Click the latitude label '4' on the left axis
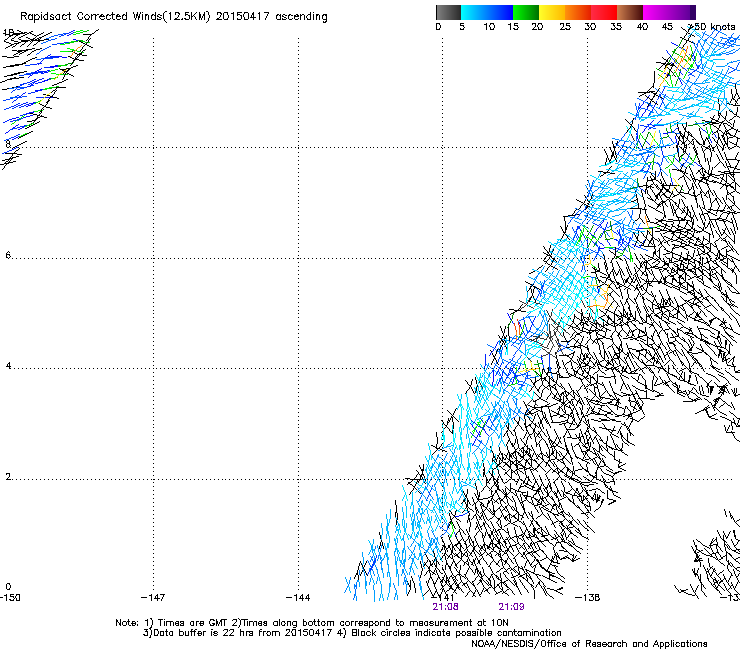Viewport: 740px width, 650px height. 8,366
